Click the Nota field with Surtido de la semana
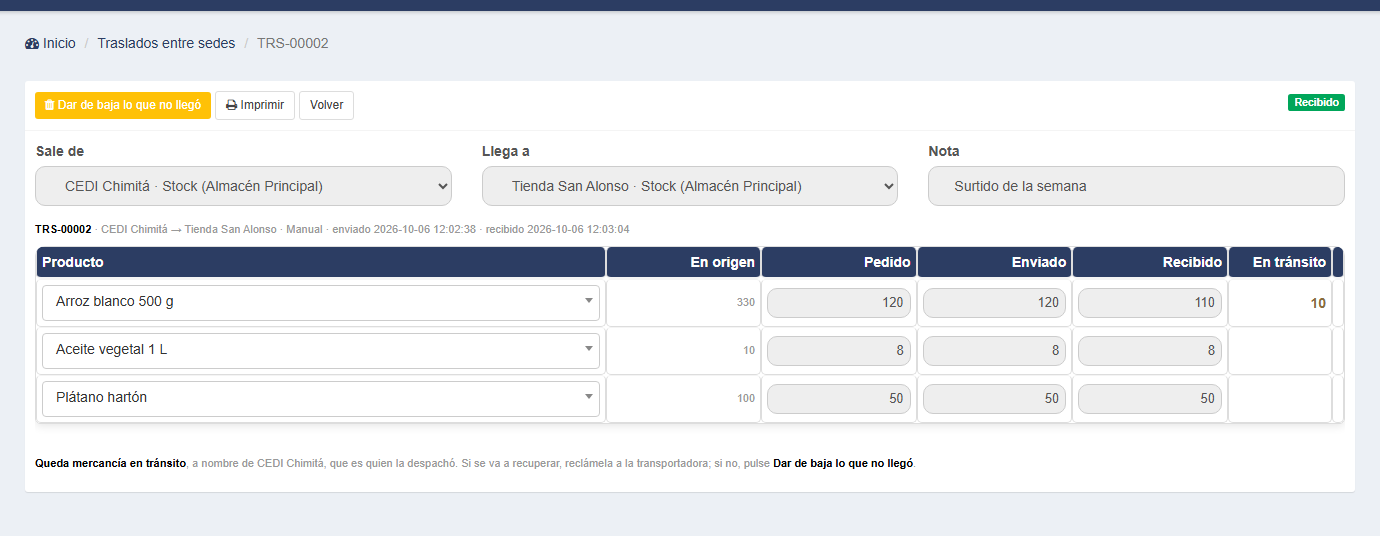The height and width of the screenshot is (536, 1380). click(1136, 186)
